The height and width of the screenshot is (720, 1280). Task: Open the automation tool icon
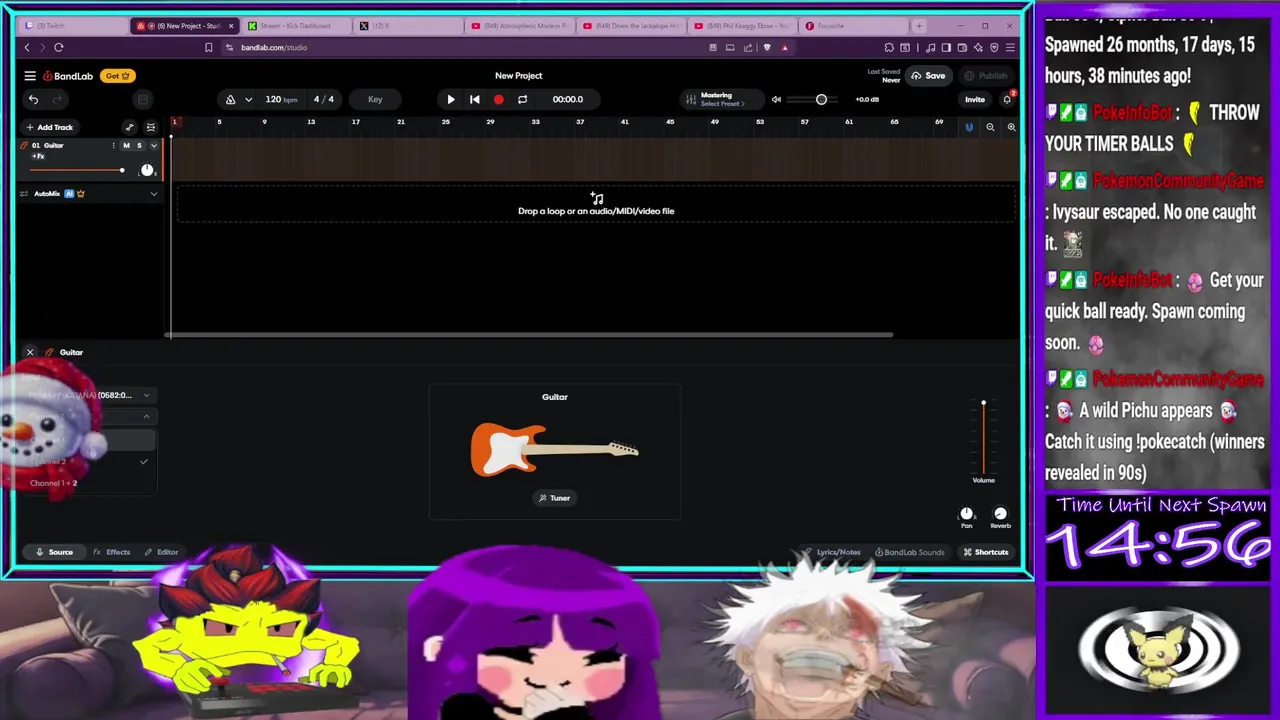pyautogui.click(x=129, y=127)
